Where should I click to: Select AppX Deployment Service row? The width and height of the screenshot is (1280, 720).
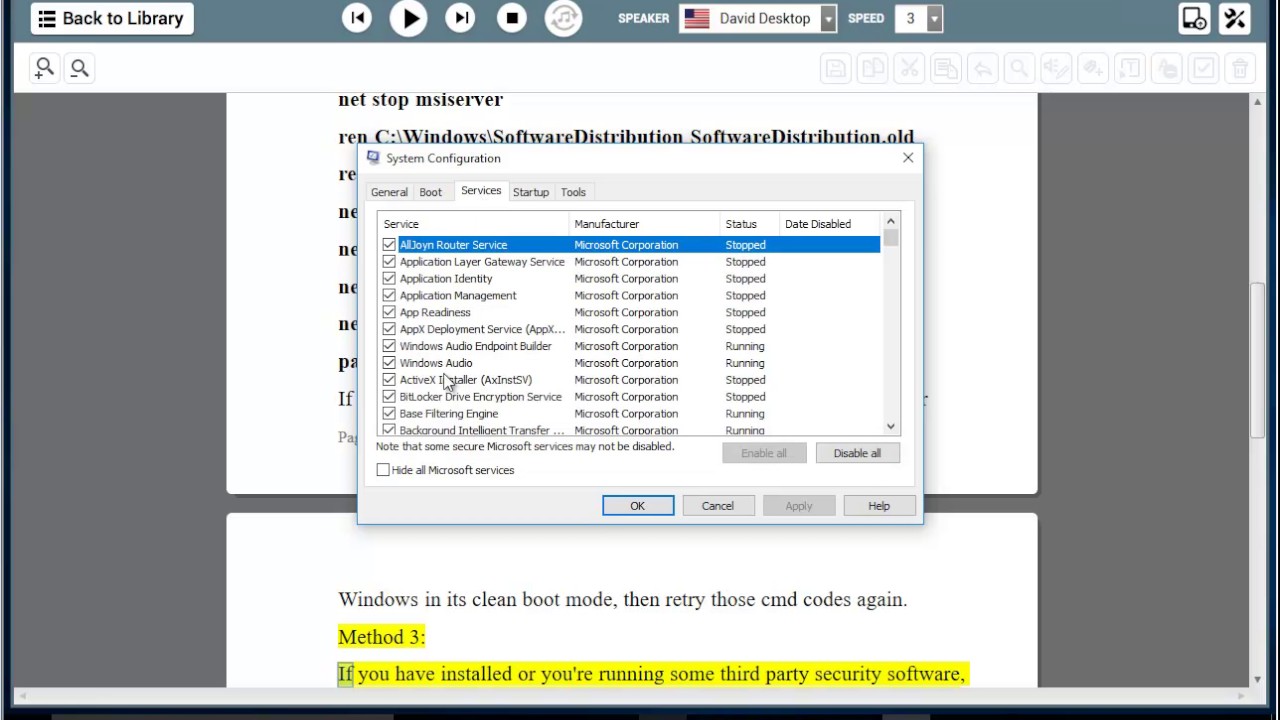click(630, 329)
